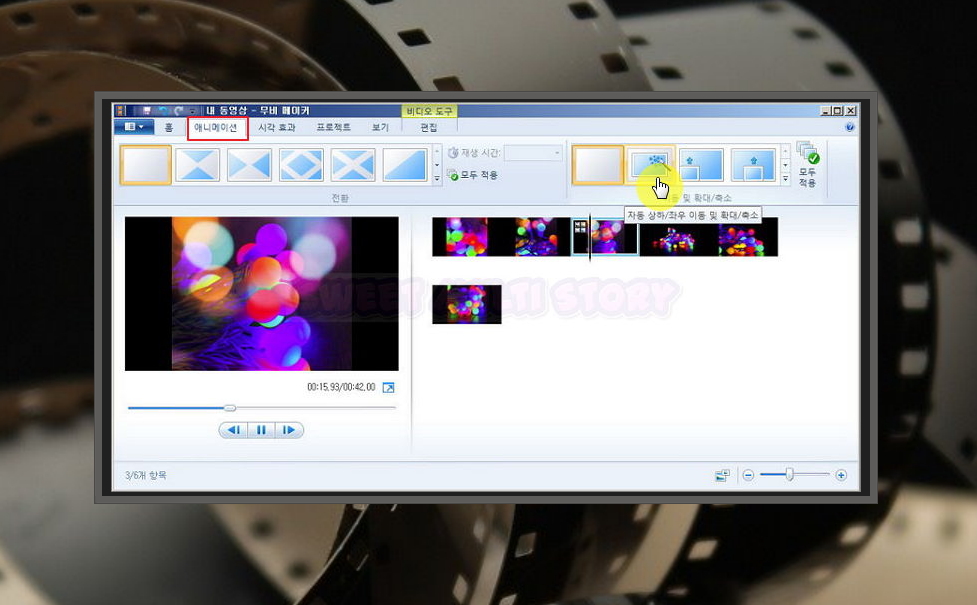Zoom out the timeline with minus button

coord(748,475)
